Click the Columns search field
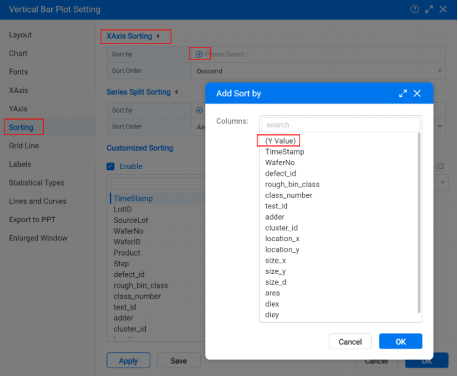This screenshot has height=377, width=458. click(340, 125)
